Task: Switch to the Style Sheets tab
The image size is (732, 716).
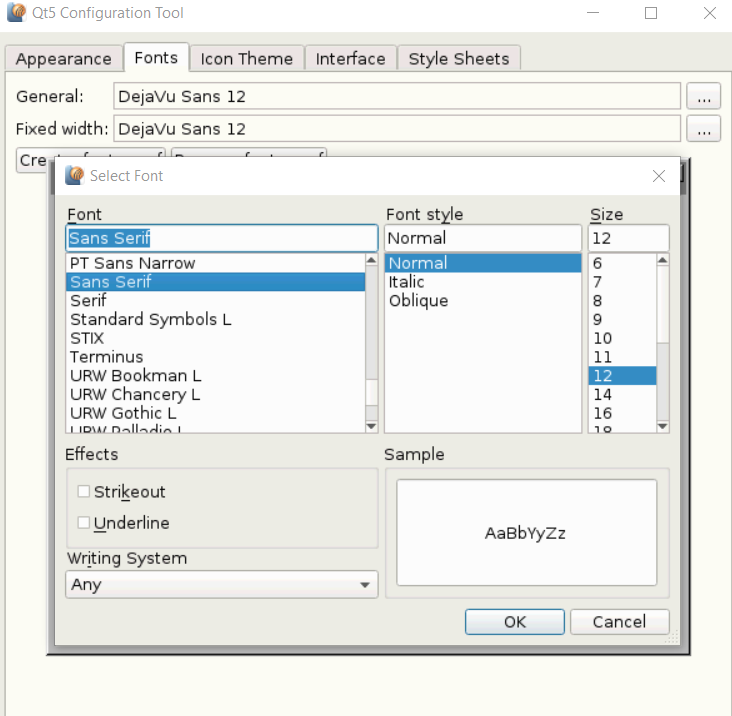Action: click(x=458, y=59)
